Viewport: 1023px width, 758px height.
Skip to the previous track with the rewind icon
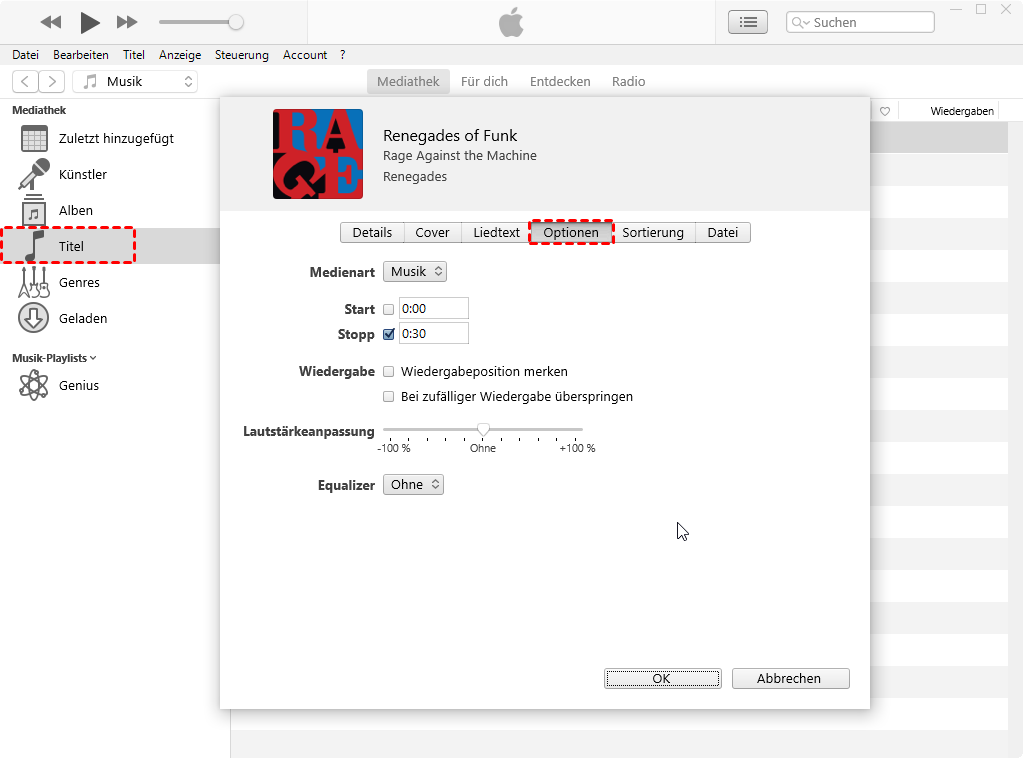tap(50, 22)
